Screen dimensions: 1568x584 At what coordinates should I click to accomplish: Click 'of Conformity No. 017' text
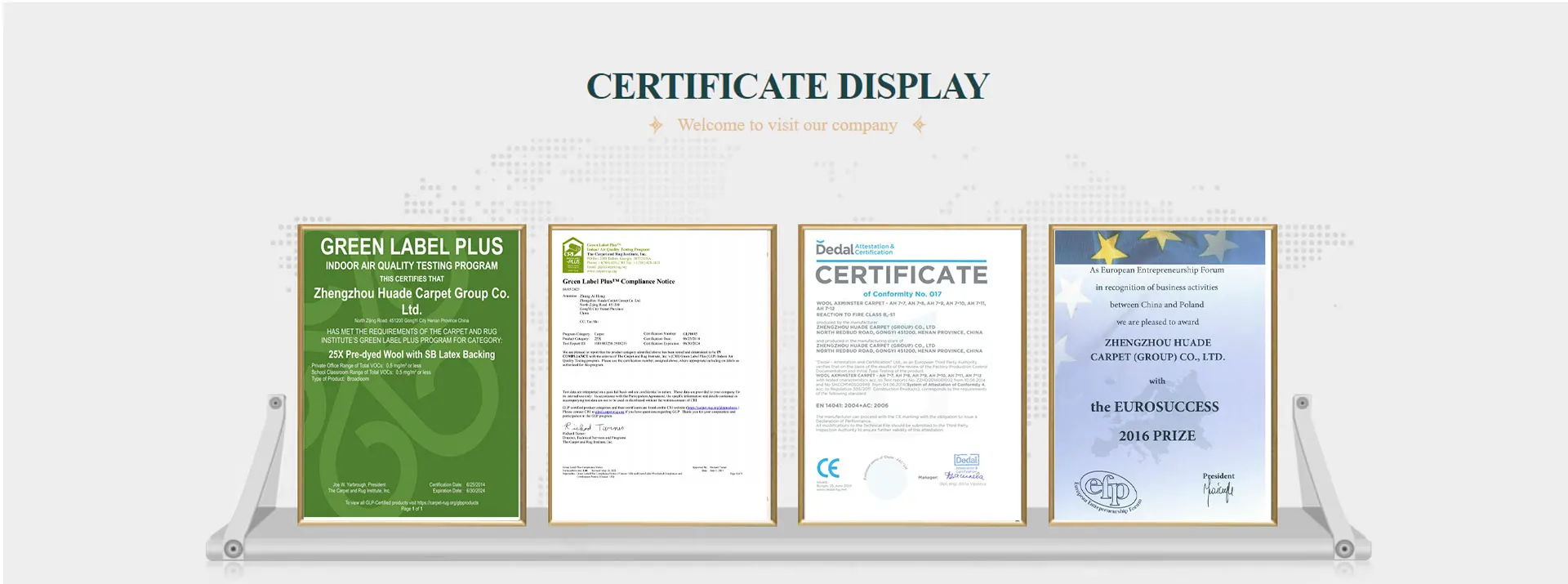[x=902, y=294]
